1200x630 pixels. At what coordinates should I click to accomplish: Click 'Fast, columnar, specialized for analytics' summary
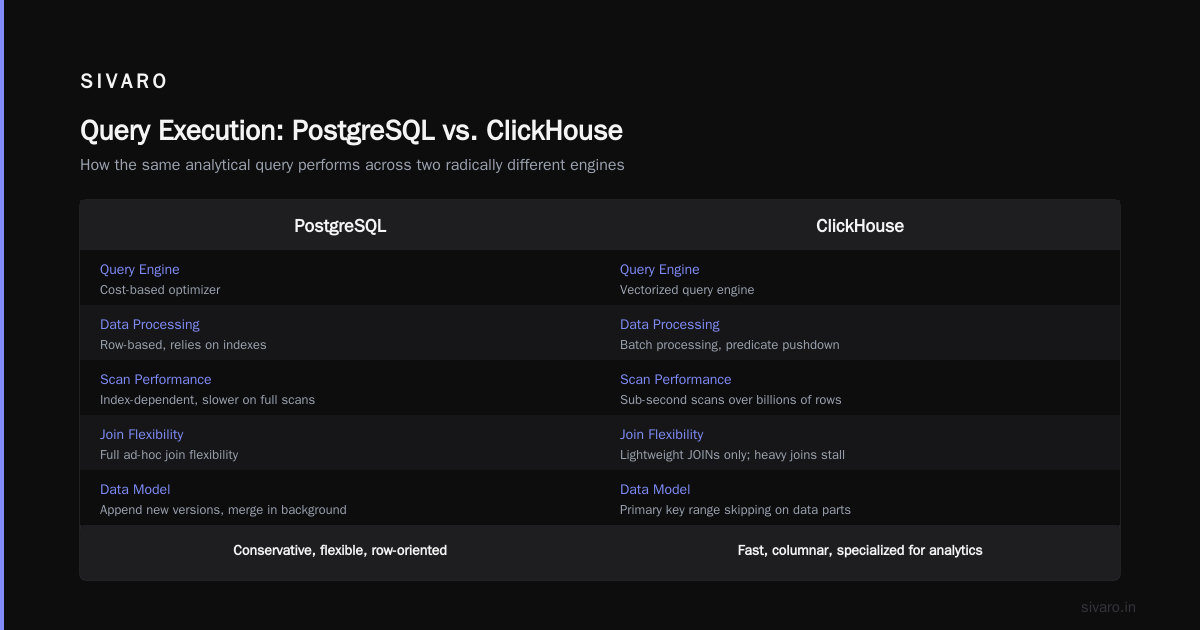click(860, 550)
